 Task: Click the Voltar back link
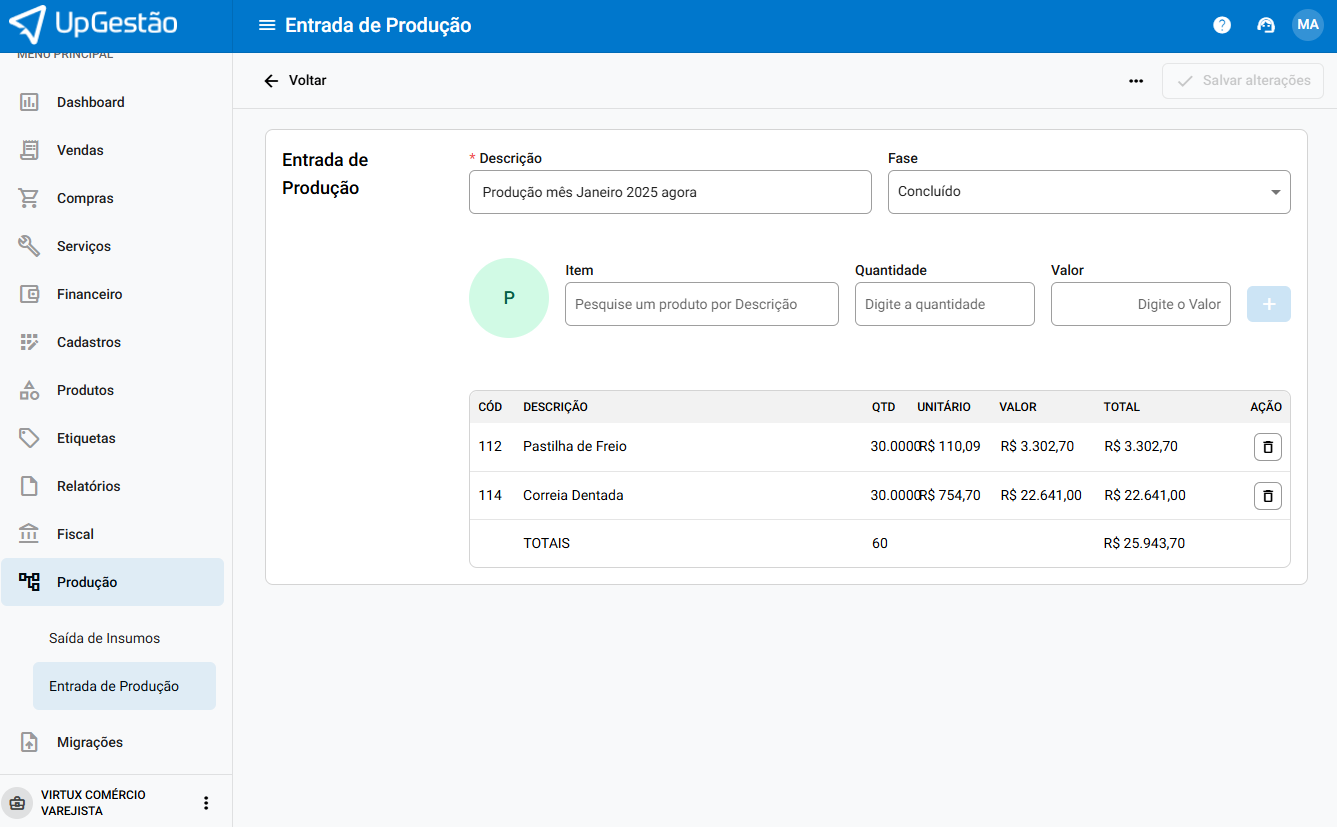(295, 81)
